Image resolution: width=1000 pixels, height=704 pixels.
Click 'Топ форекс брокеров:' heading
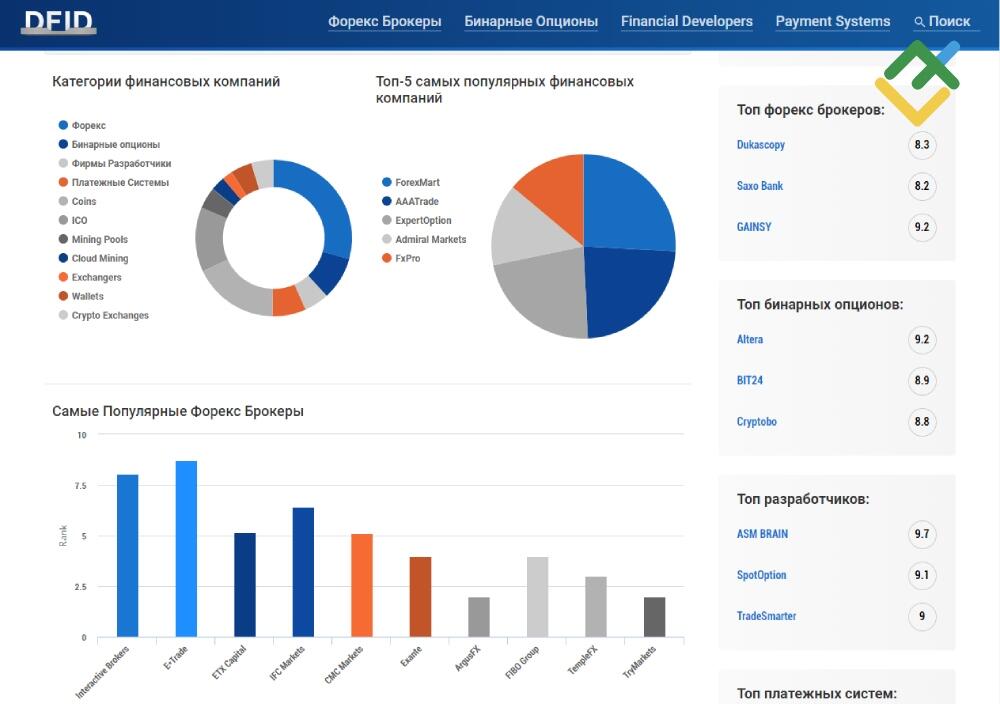coord(811,110)
